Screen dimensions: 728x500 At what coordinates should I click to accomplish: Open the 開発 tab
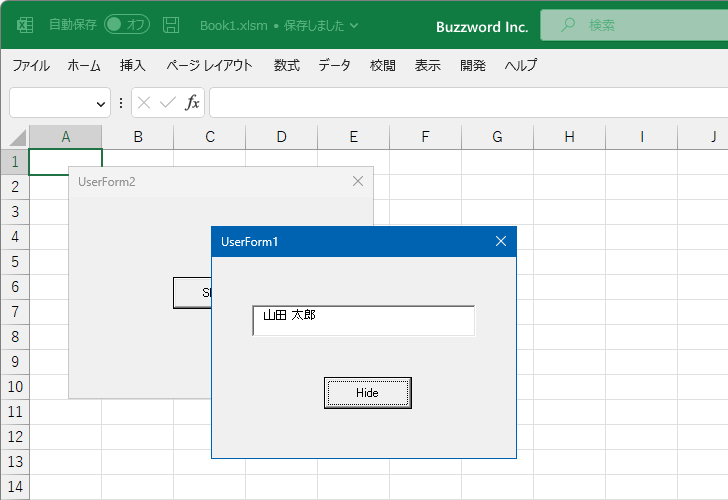473,65
